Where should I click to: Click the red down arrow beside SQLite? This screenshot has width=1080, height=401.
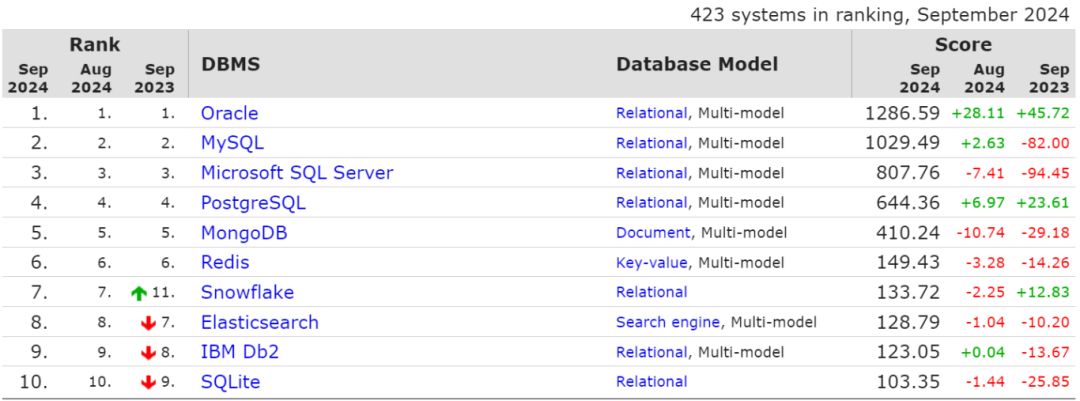148,382
